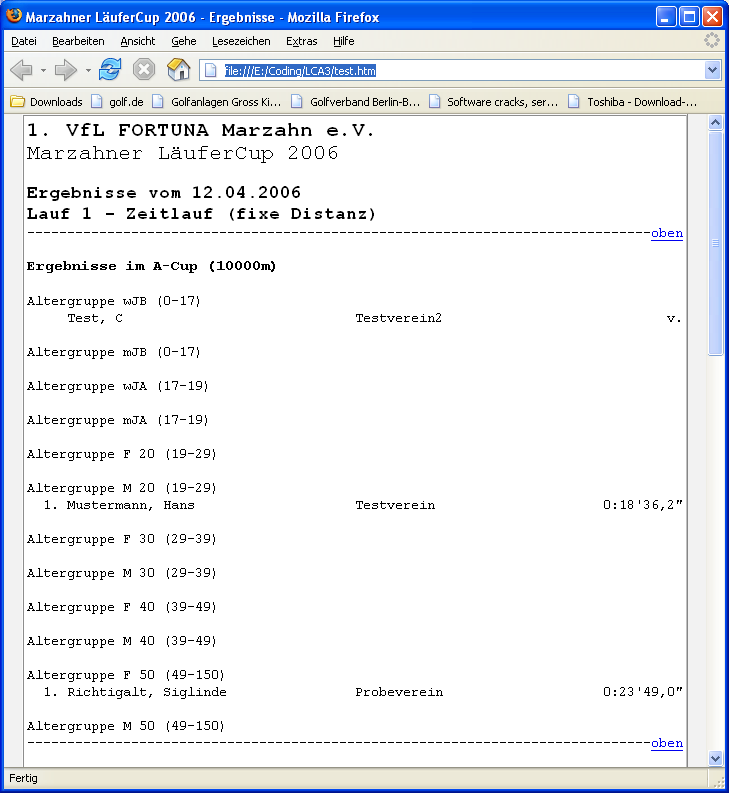Viewport: 729px width, 793px height.
Task: Click 'Ergebnisse im A-Cup (10000m)' text
Action: pos(151,266)
